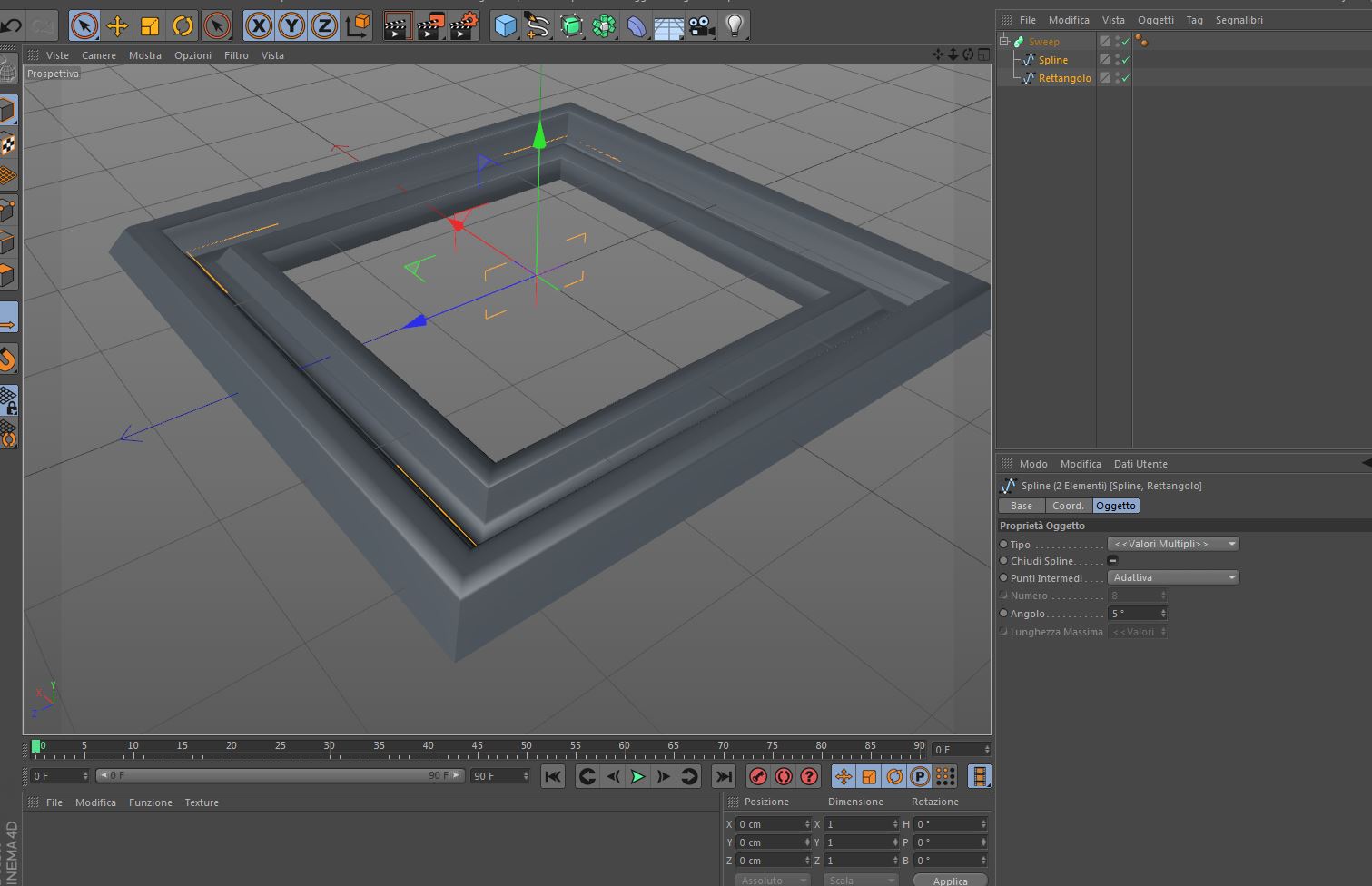The height and width of the screenshot is (886, 1372).
Task: Open the Scala size mode dropdown
Action: 860,881
